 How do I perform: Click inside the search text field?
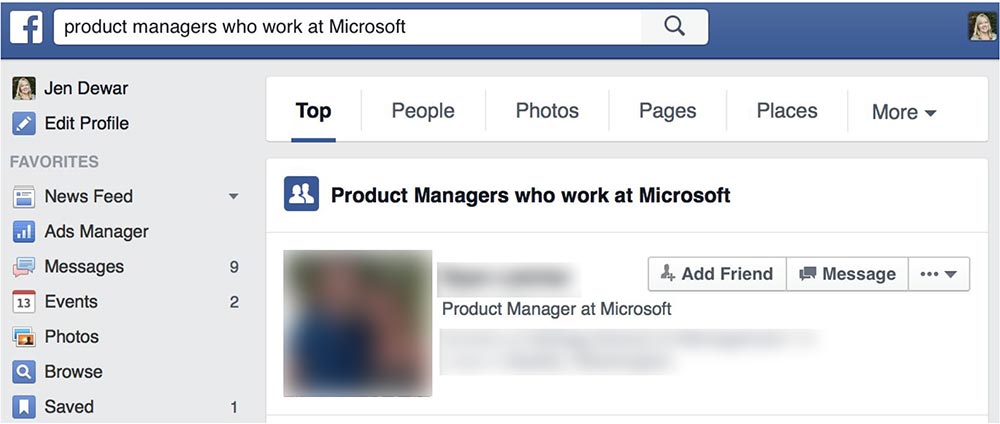coord(348,27)
